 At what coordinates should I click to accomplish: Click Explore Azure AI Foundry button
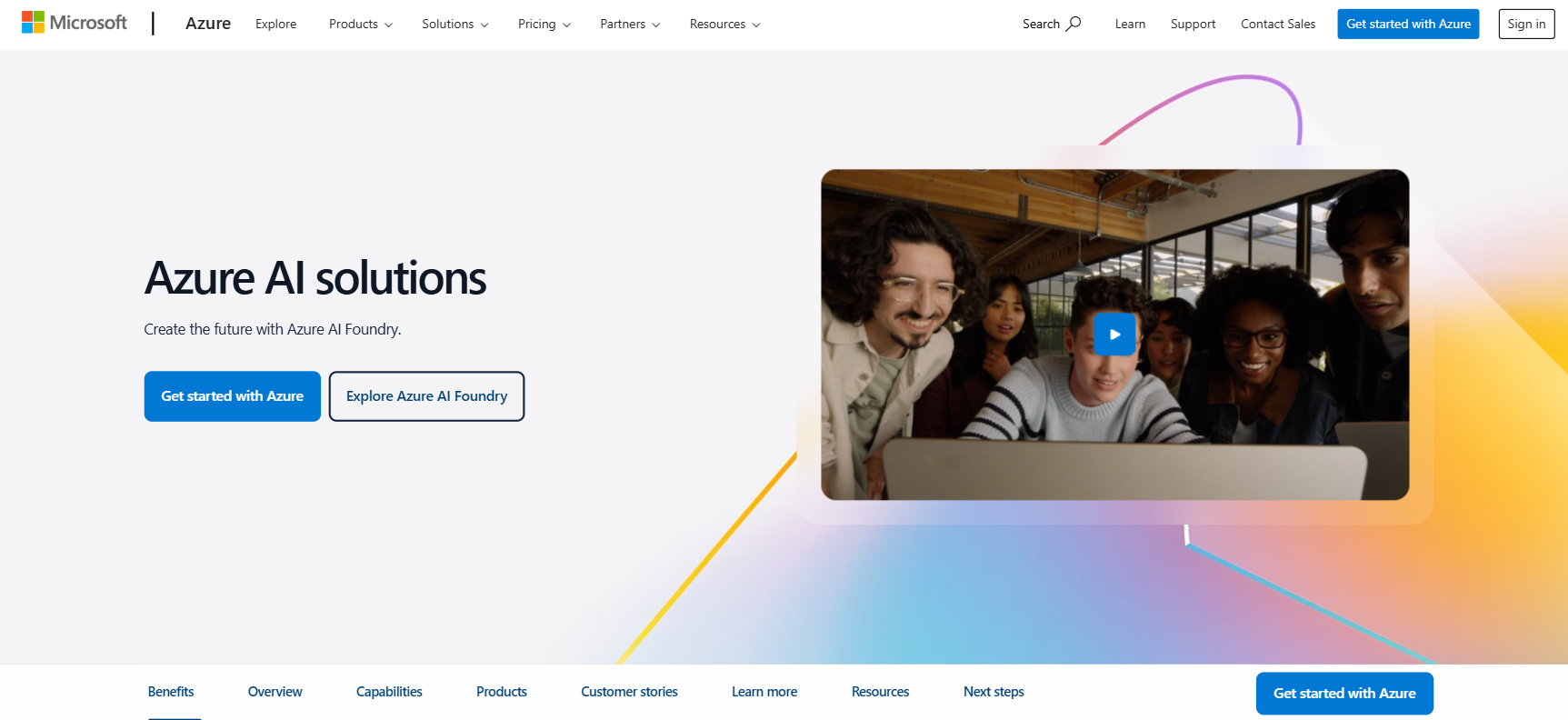(x=426, y=396)
